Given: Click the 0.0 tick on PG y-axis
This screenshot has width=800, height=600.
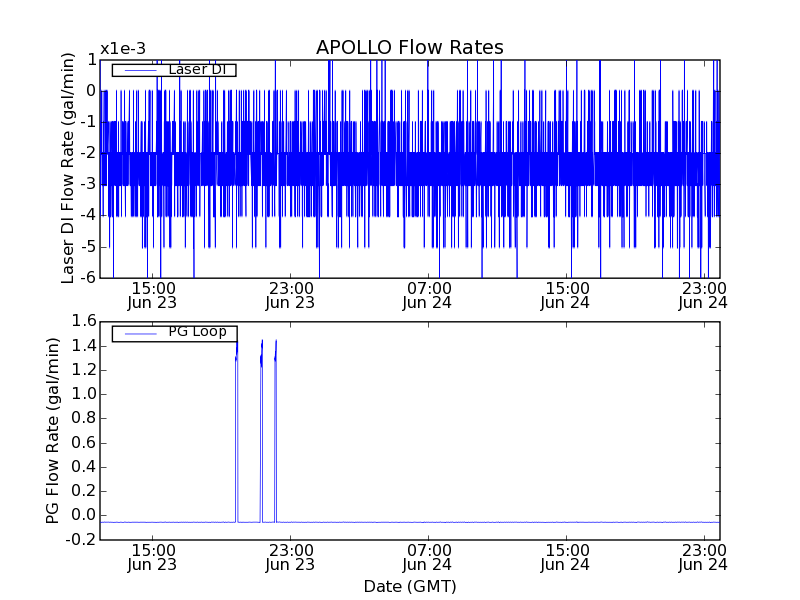Looking at the screenshot, I should (x=82, y=516).
